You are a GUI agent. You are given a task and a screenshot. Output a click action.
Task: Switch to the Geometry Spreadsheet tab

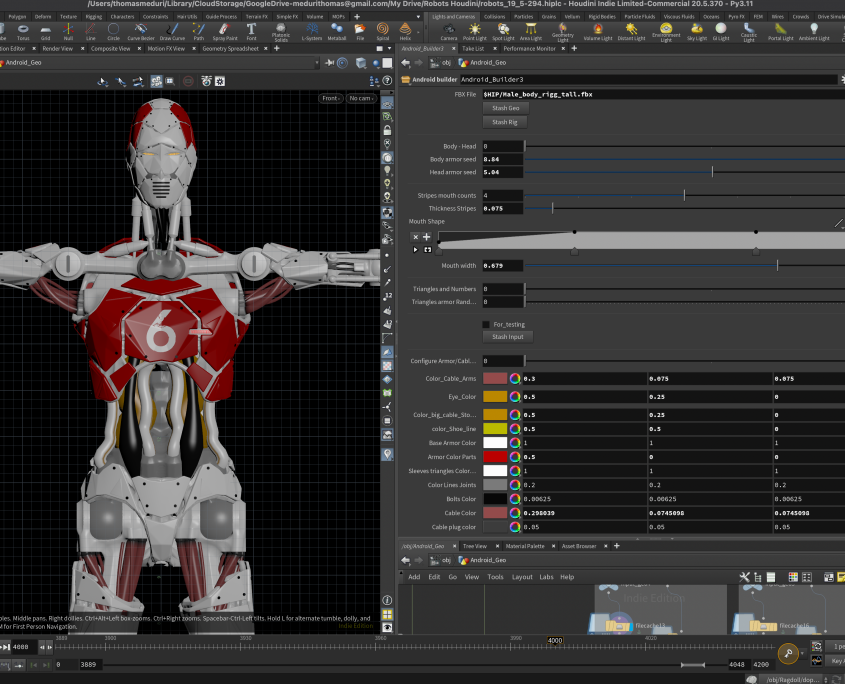[x=231, y=48]
